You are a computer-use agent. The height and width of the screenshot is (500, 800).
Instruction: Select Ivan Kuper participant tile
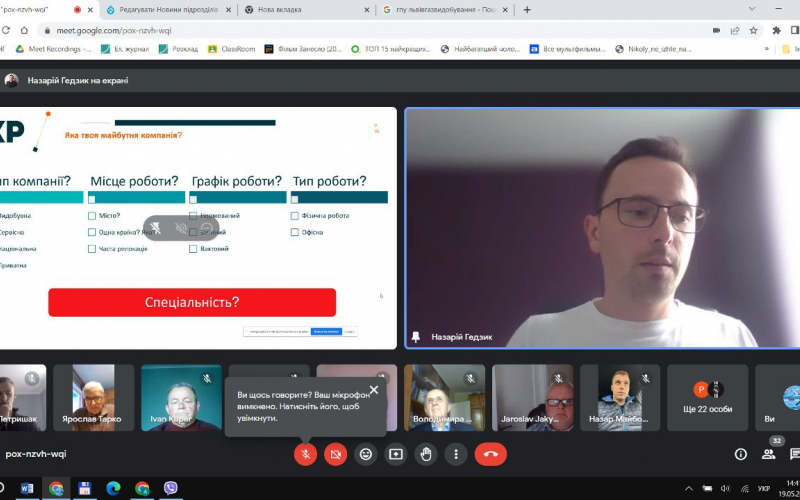click(x=181, y=397)
